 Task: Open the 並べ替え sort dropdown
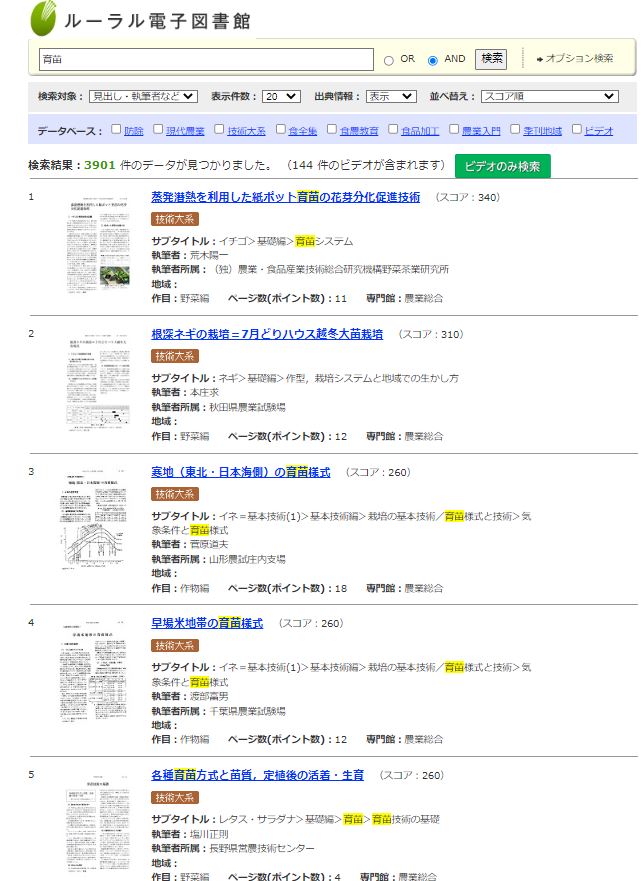point(549,96)
